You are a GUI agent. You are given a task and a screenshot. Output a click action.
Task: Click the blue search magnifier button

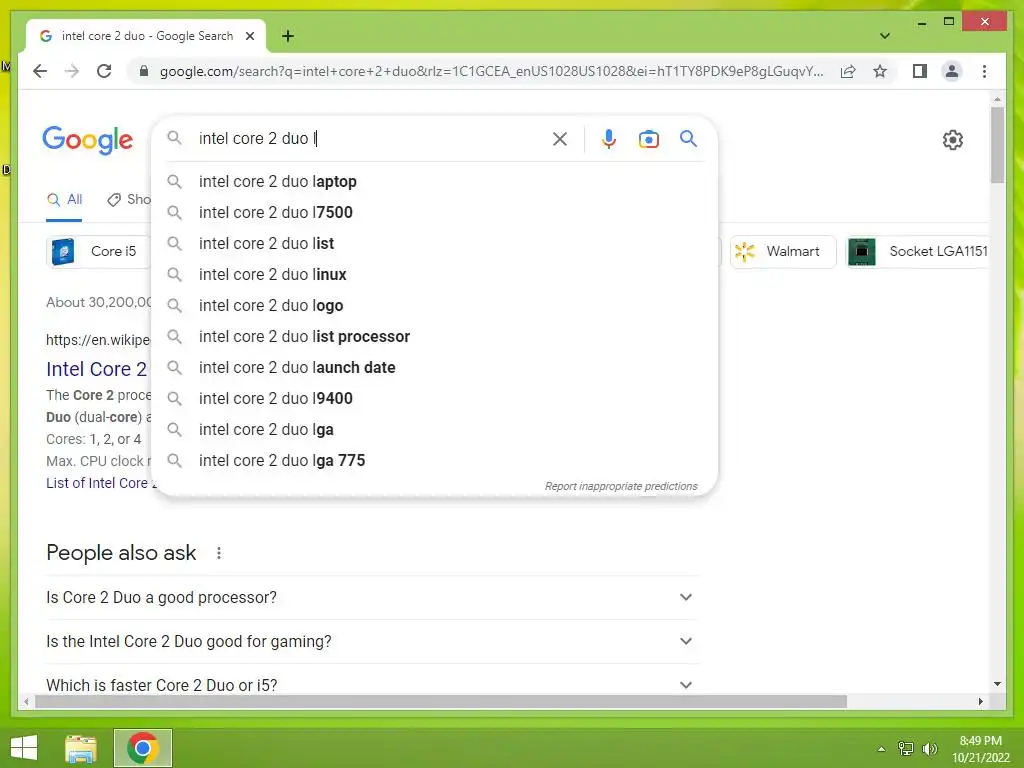pyautogui.click(x=688, y=138)
